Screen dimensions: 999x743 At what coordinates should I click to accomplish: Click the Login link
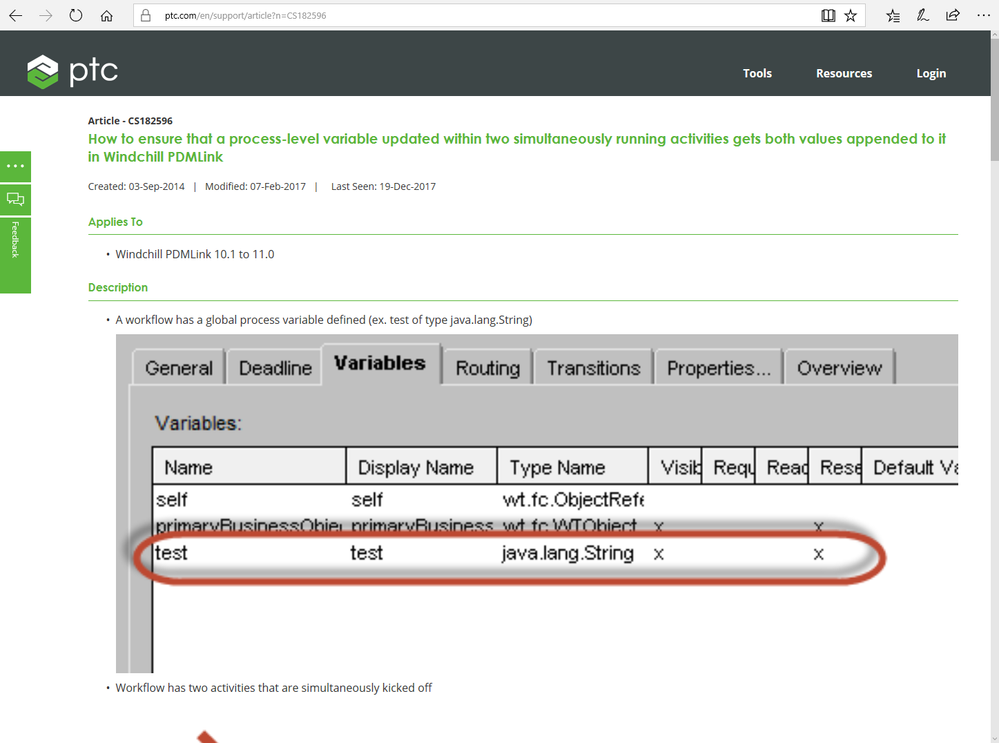(x=931, y=73)
